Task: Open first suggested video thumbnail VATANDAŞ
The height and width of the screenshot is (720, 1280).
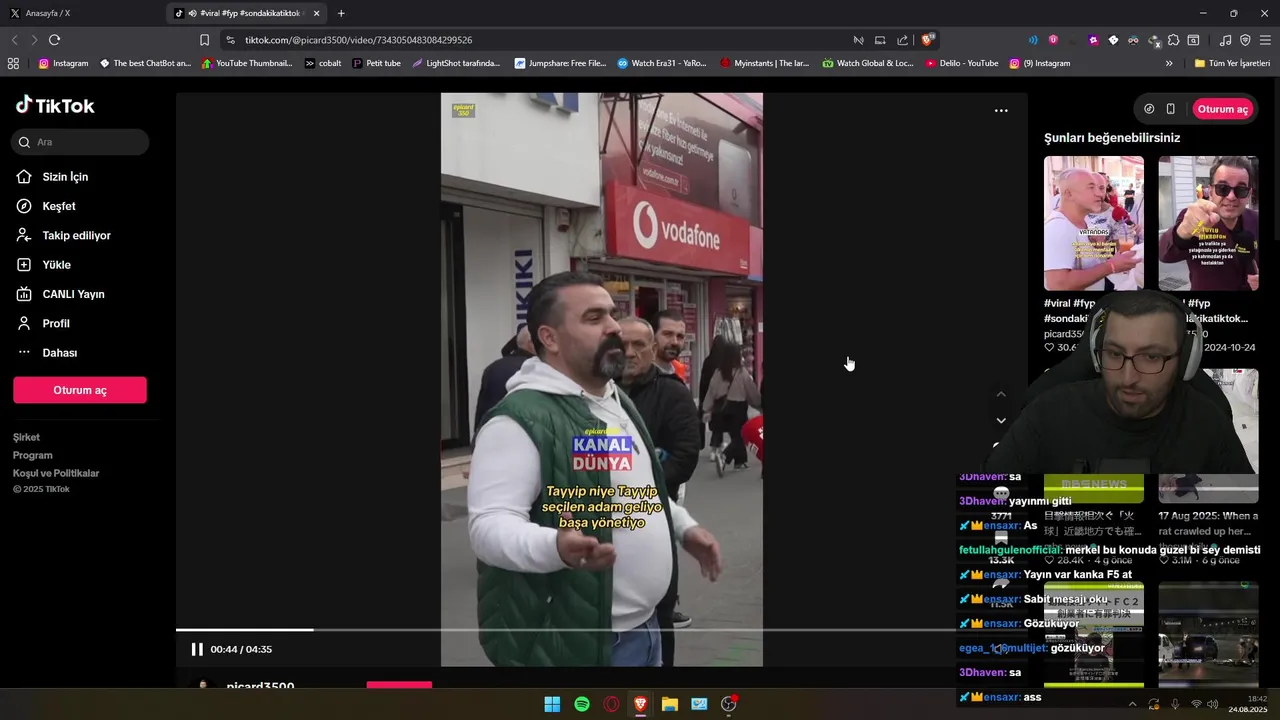Action: [x=1094, y=223]
